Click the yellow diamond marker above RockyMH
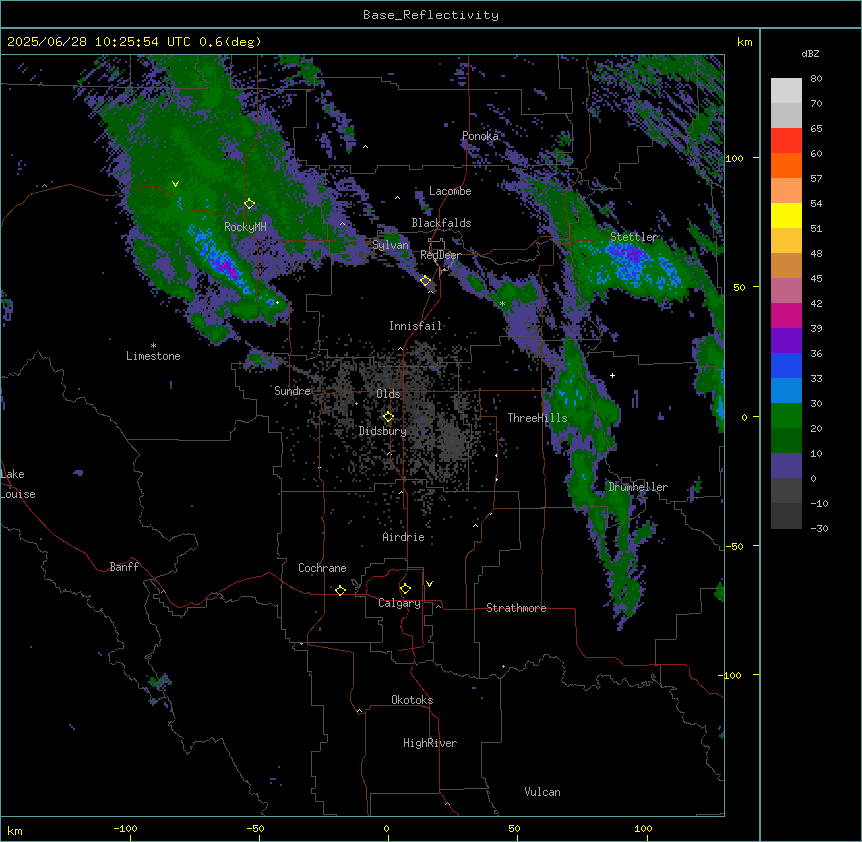This screenshot has height=842, width=862. pos(249,204)
